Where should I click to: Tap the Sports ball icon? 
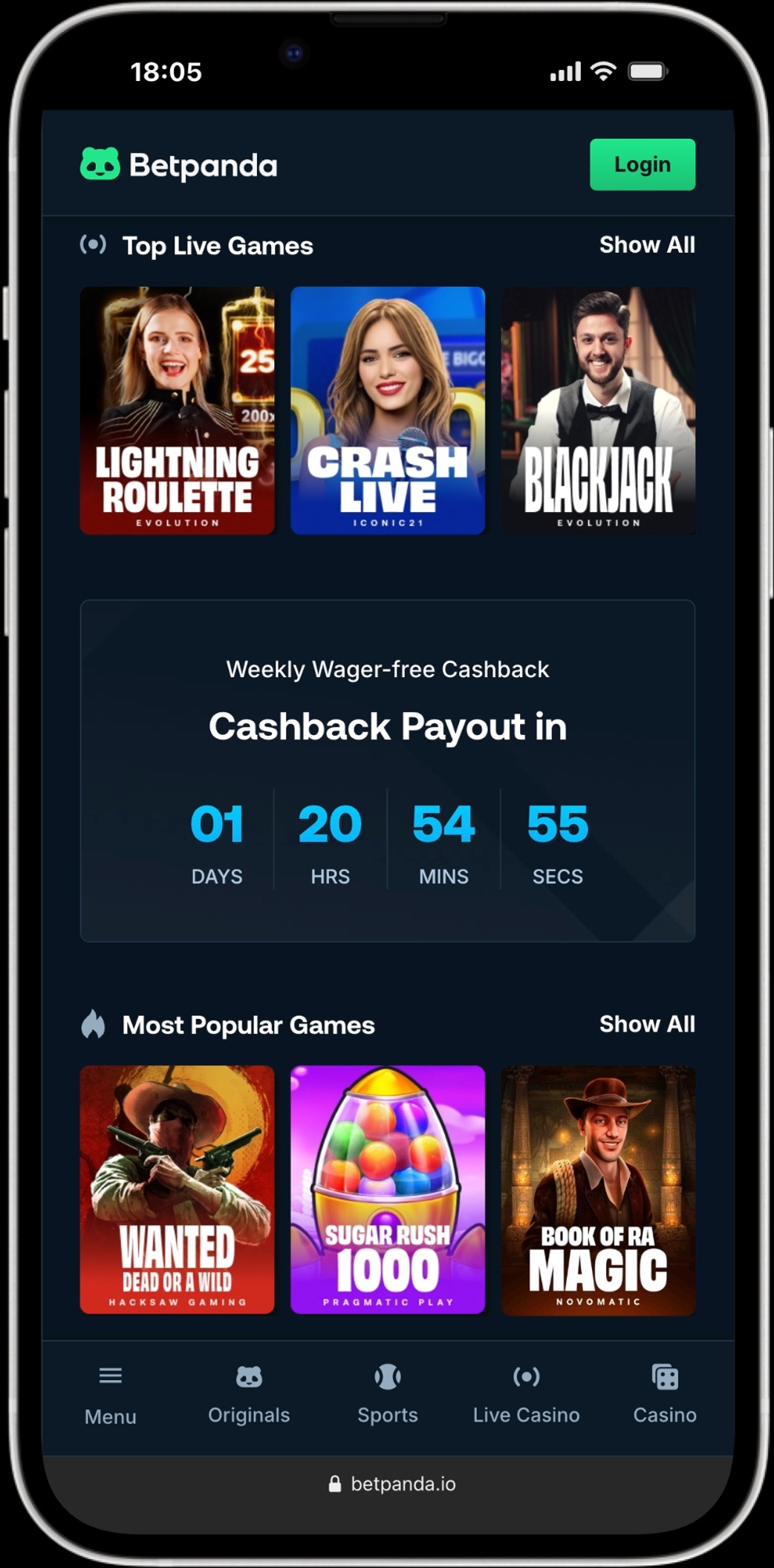(x=388, y=1377)
